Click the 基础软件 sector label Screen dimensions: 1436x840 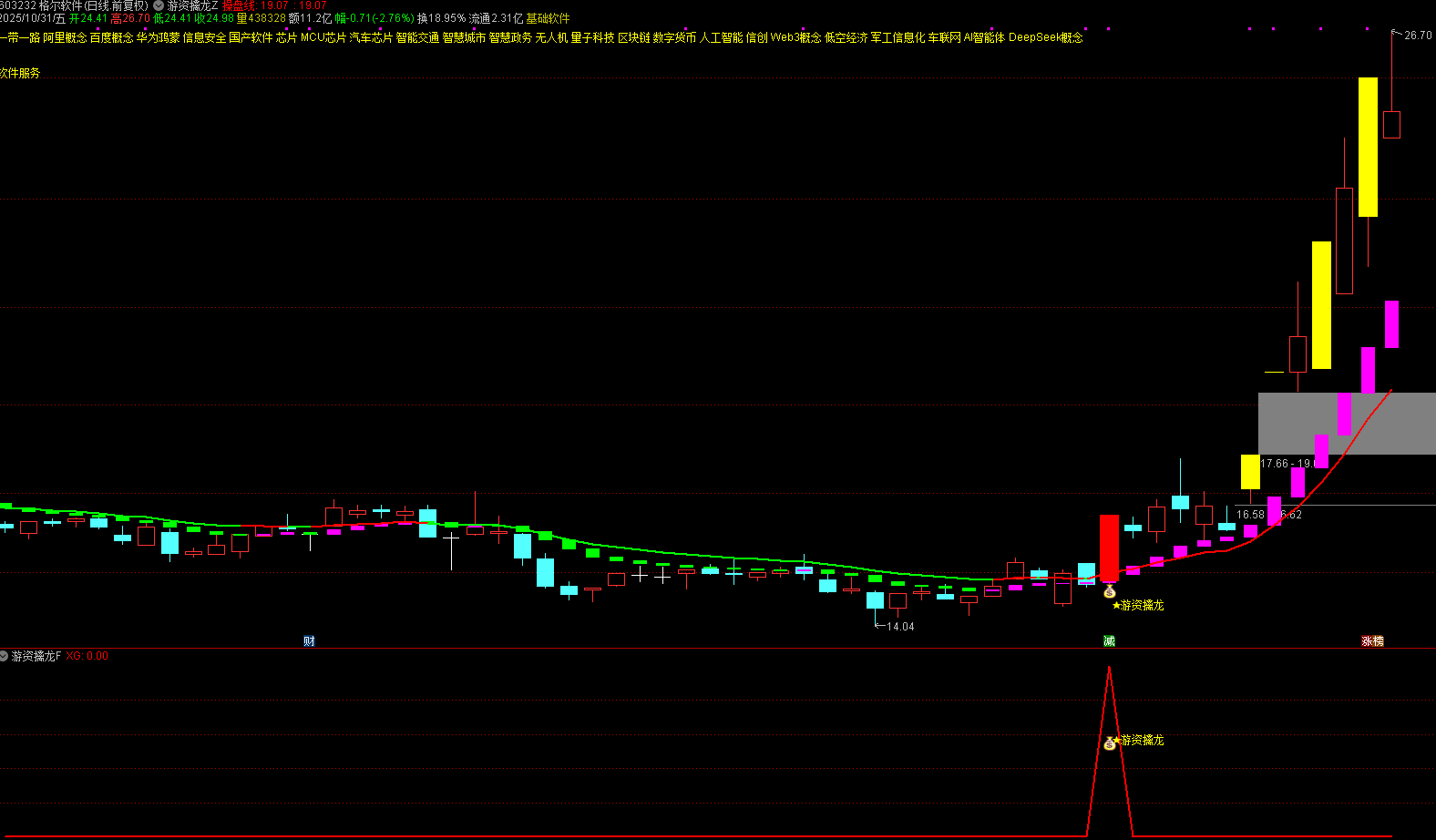[x=548, y=18]
